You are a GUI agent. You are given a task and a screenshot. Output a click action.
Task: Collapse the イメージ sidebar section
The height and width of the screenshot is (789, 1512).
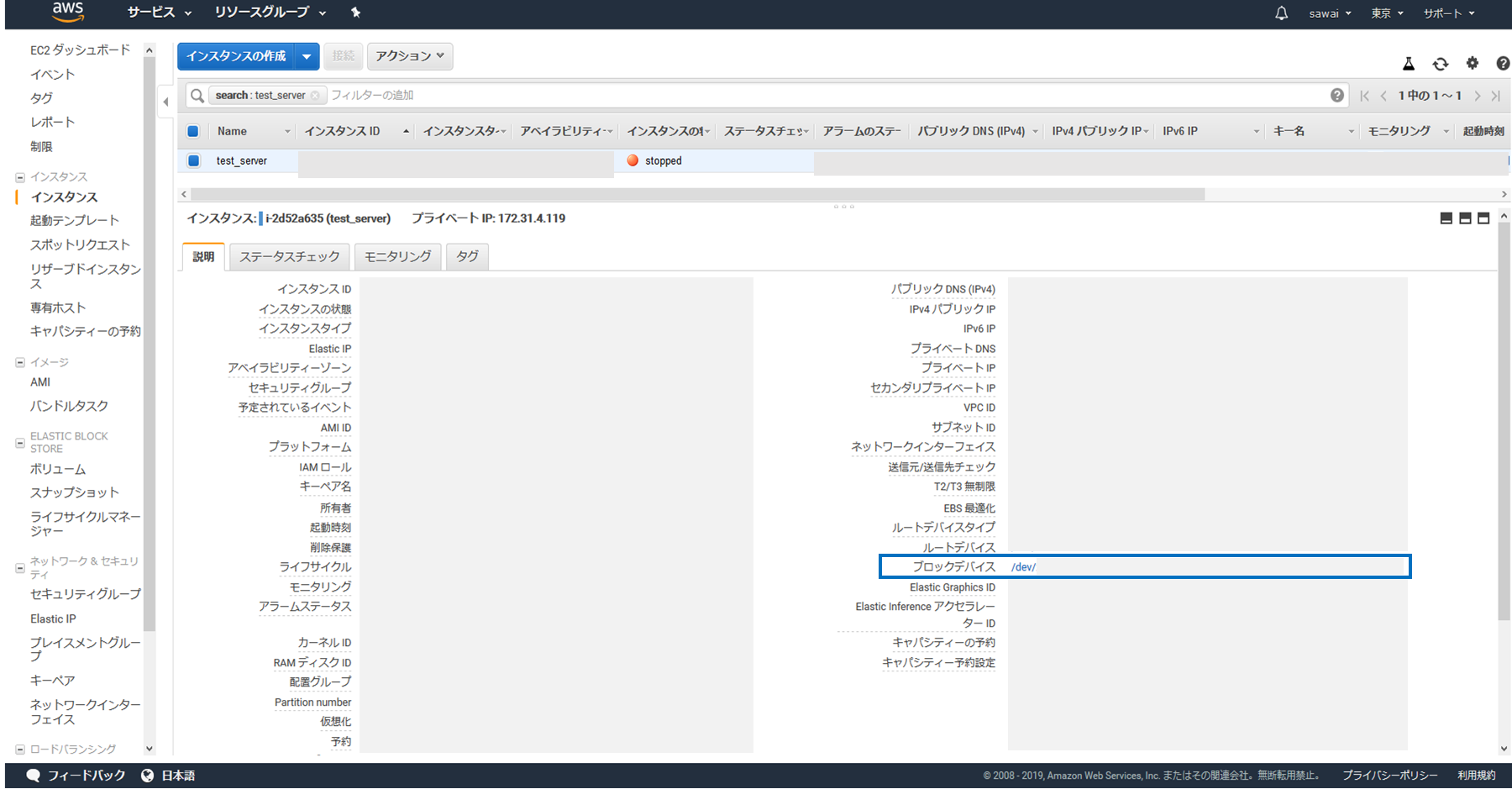point(20,363)
